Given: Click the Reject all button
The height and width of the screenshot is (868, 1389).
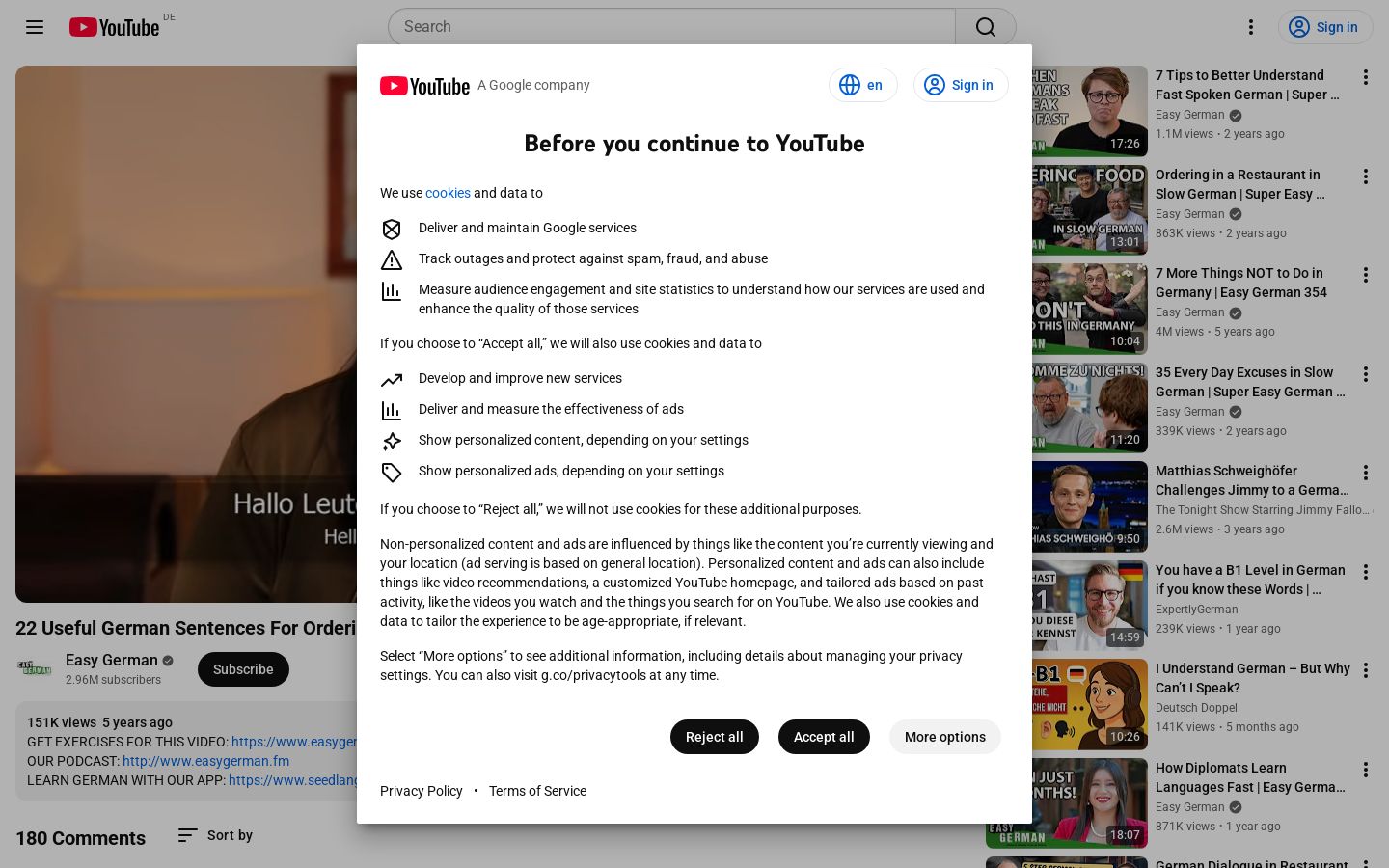Looking at the screenshot, I should point(715,737).
